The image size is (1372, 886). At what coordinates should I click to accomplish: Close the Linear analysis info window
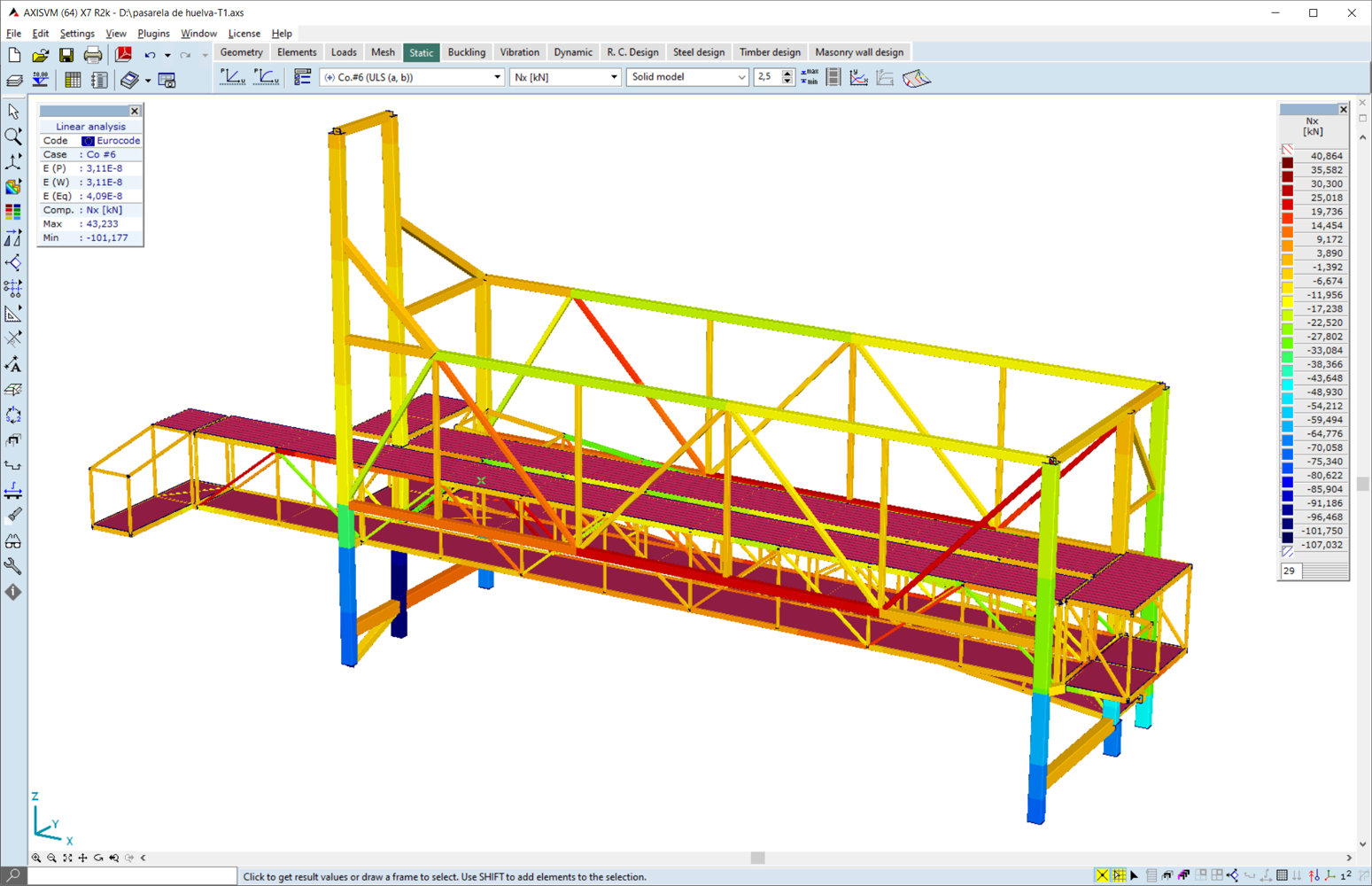[x=135, y=111]
